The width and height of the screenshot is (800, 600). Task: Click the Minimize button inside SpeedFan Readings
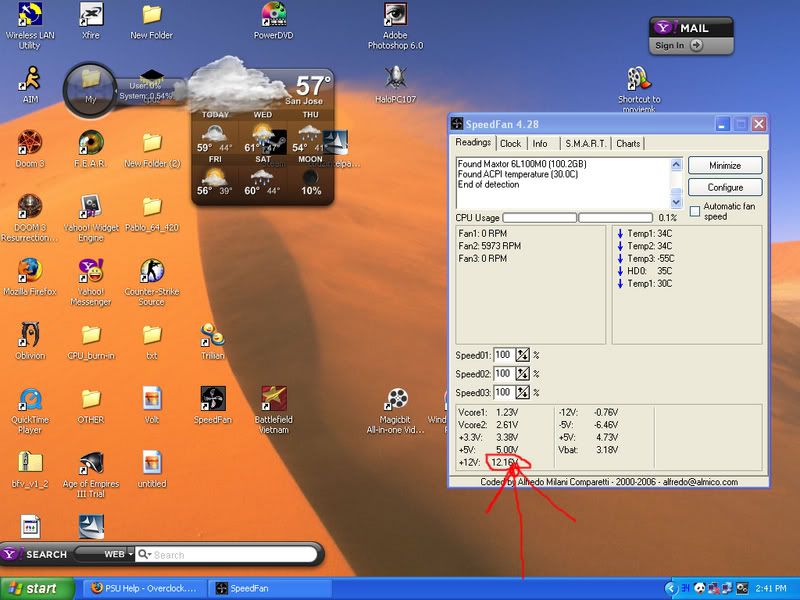[725, 165]
